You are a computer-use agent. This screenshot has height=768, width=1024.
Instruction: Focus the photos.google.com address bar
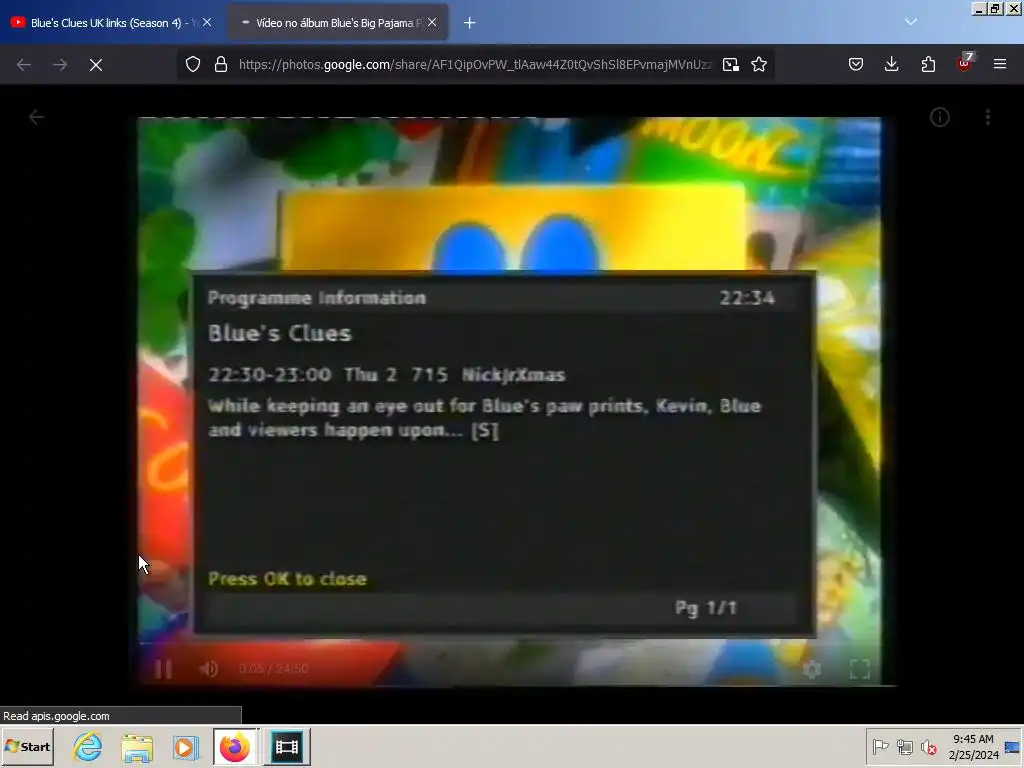475,64
